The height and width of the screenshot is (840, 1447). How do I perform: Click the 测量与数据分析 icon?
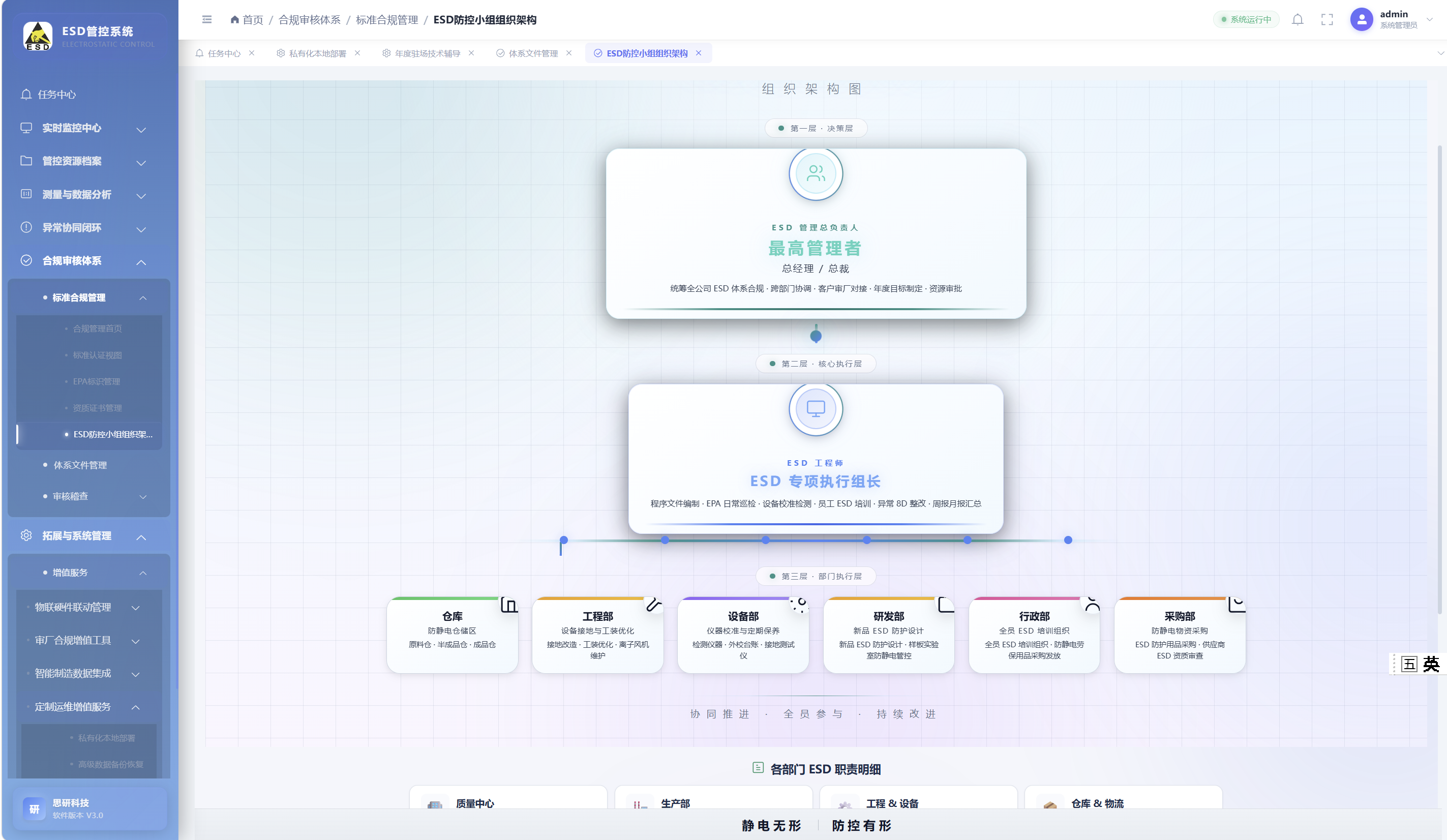[26, 194]
